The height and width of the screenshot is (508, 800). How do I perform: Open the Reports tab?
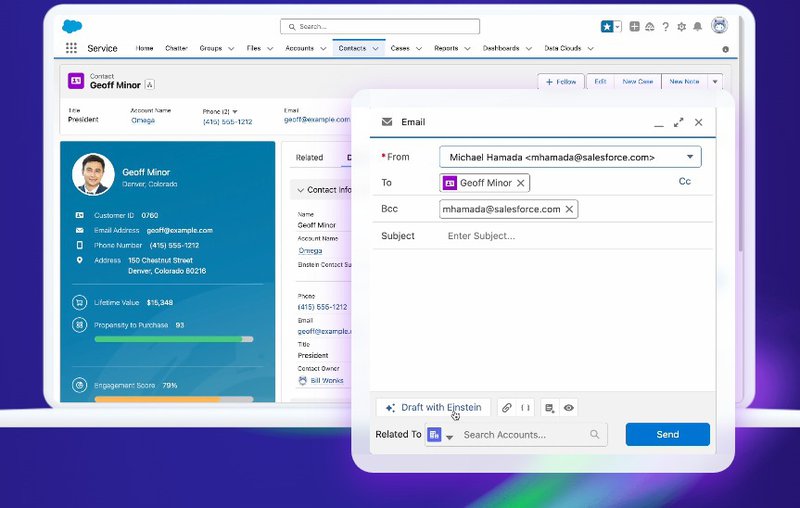click(x=446, y=48)
